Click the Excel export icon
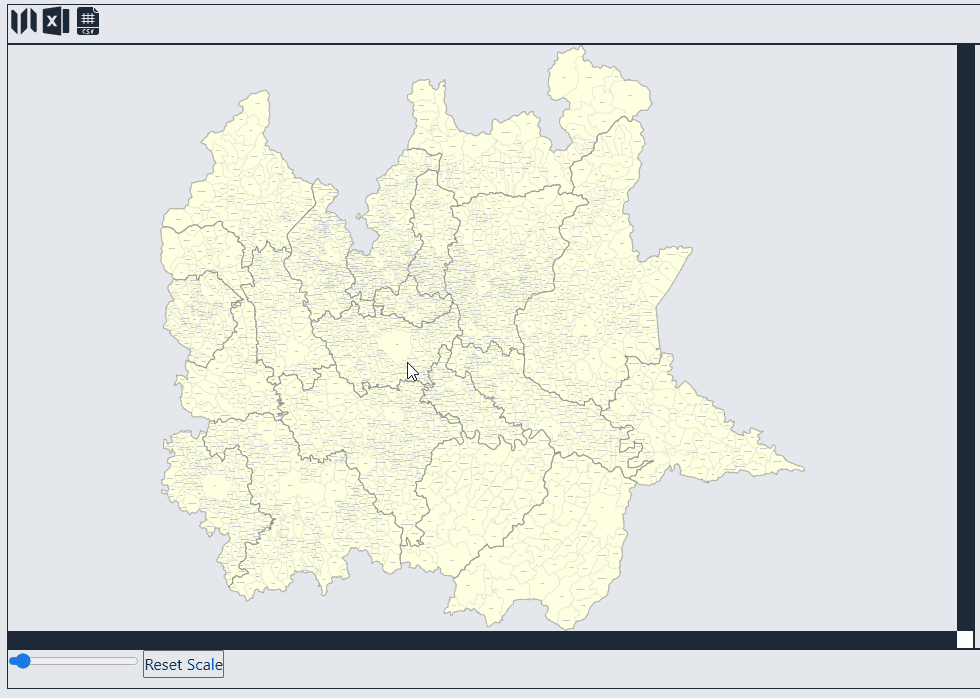This screenshot has height=698, width=980. [56, 21]
